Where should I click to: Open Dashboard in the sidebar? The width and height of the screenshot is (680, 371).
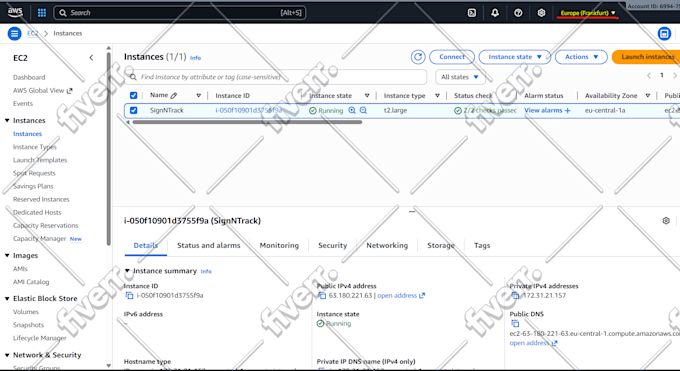tap(29, 77)
